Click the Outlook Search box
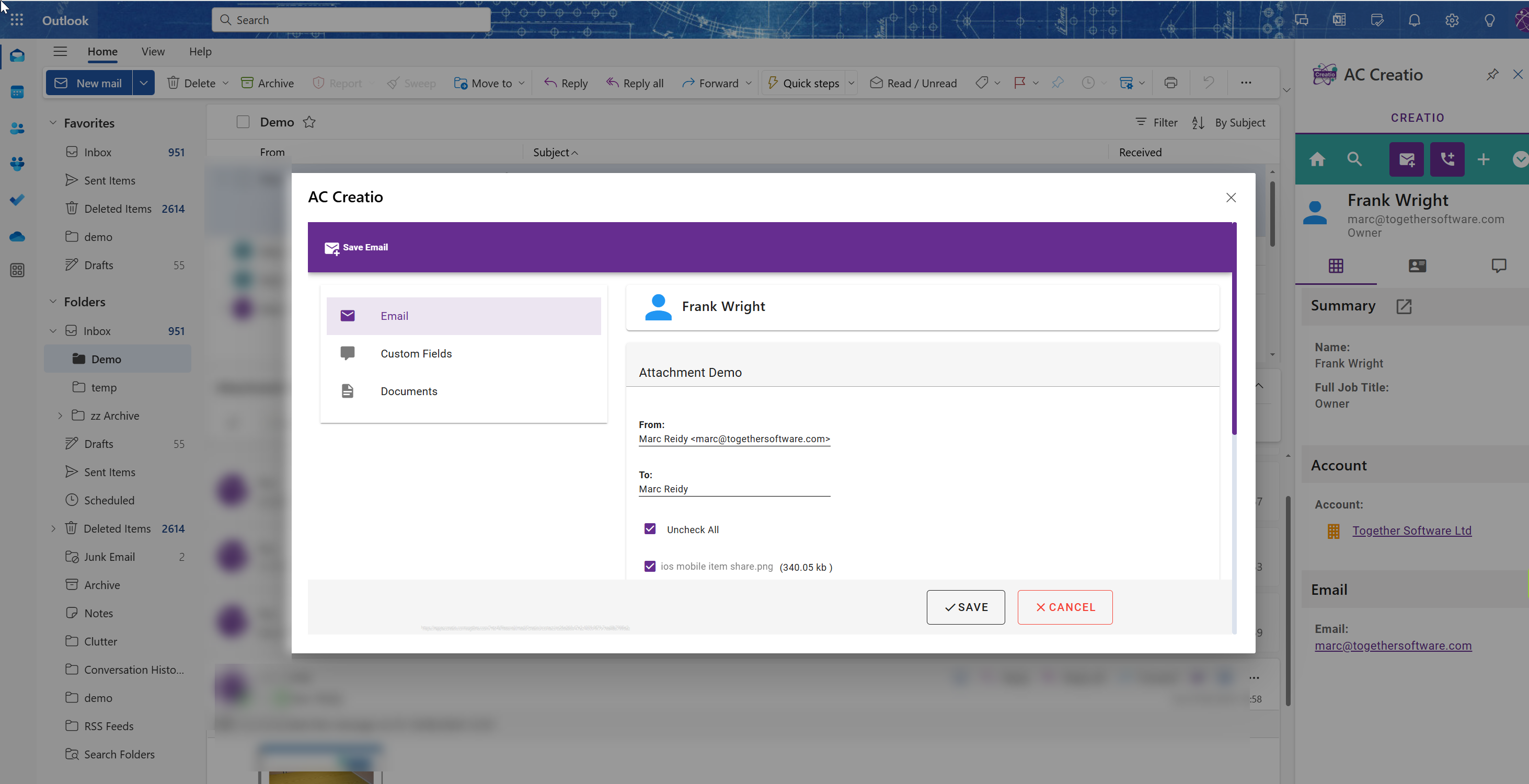This screenshot has height=784, width=1529. pyautogui.click(x=351, y=20)
